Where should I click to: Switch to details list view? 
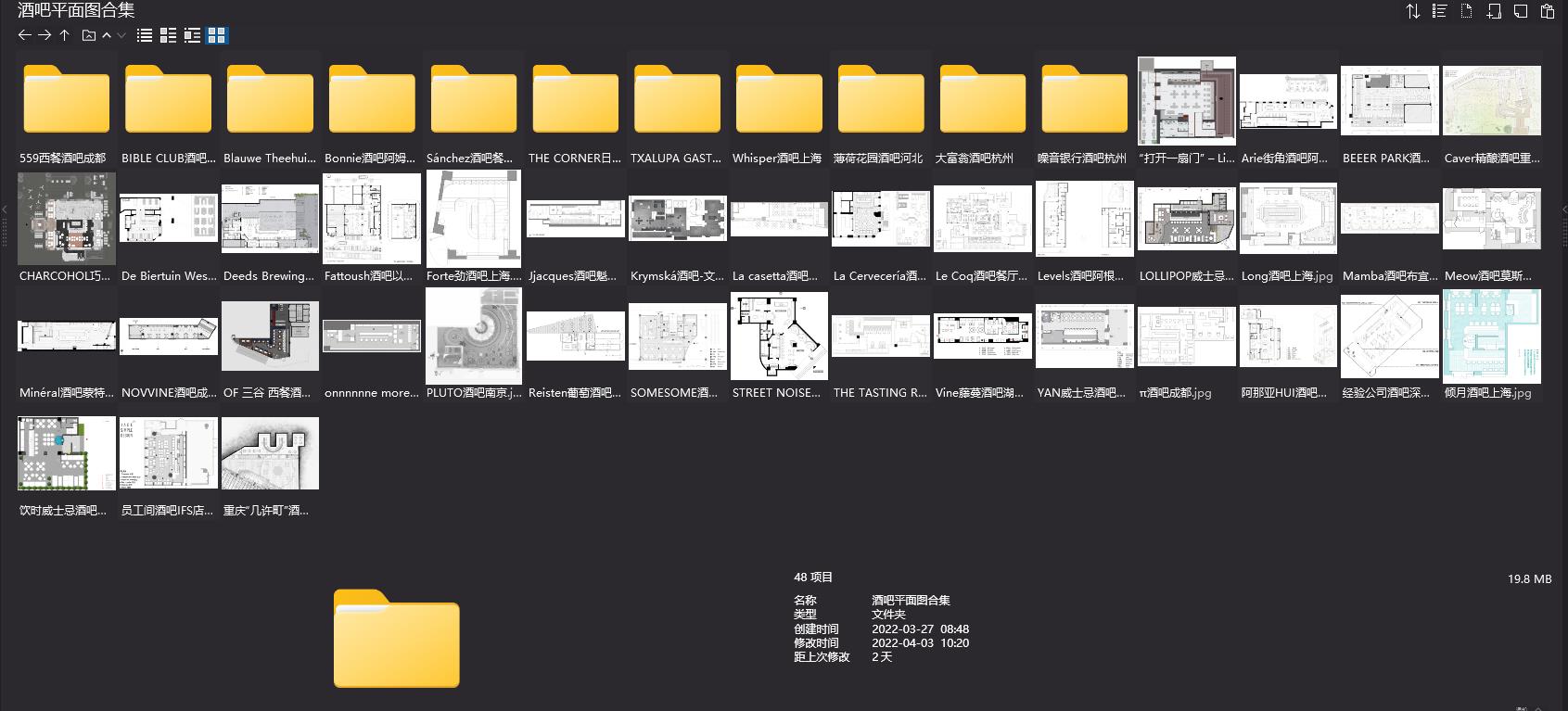tap(168, 35)
